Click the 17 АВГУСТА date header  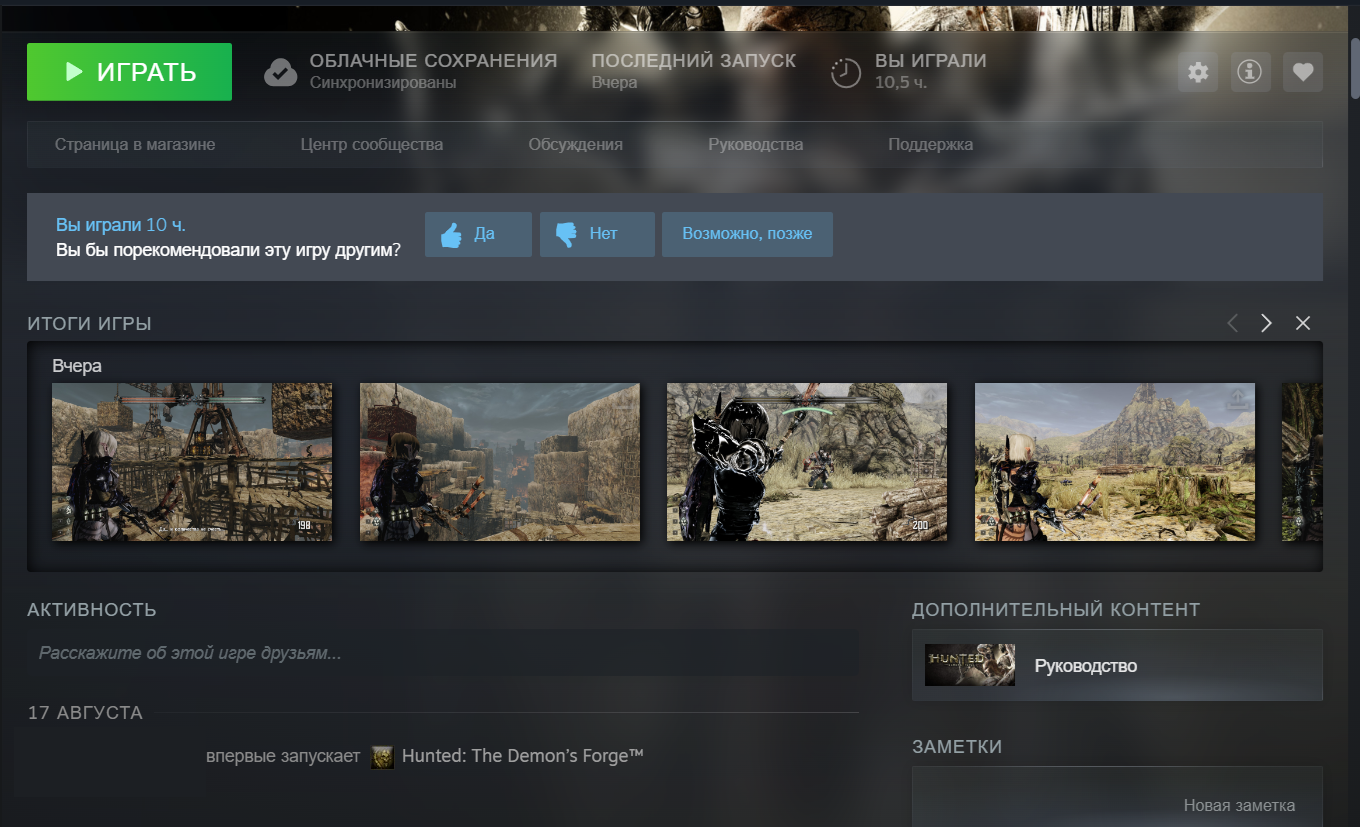coord(85,713)
